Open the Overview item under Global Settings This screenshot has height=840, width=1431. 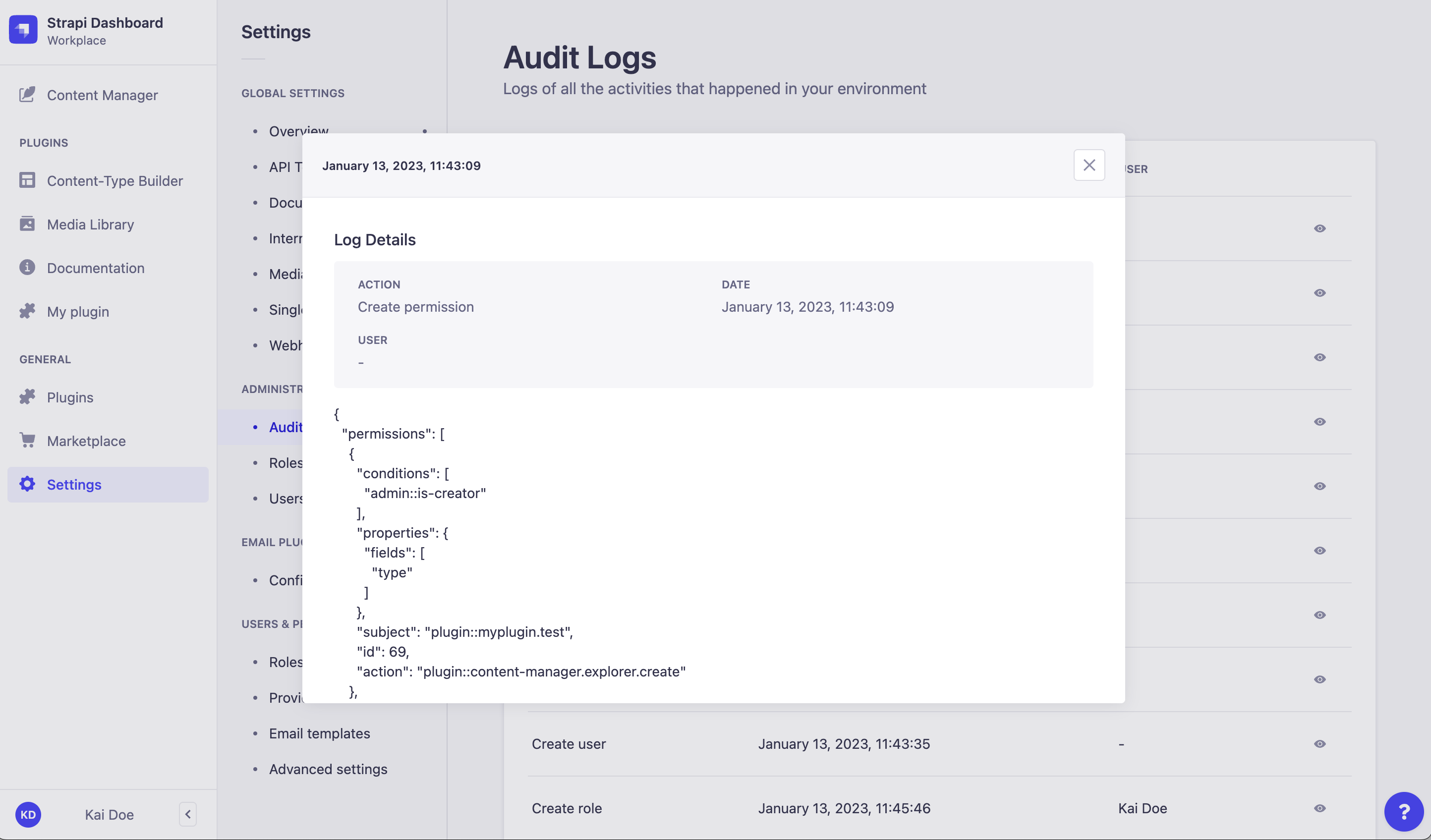[x=298, y=131]
